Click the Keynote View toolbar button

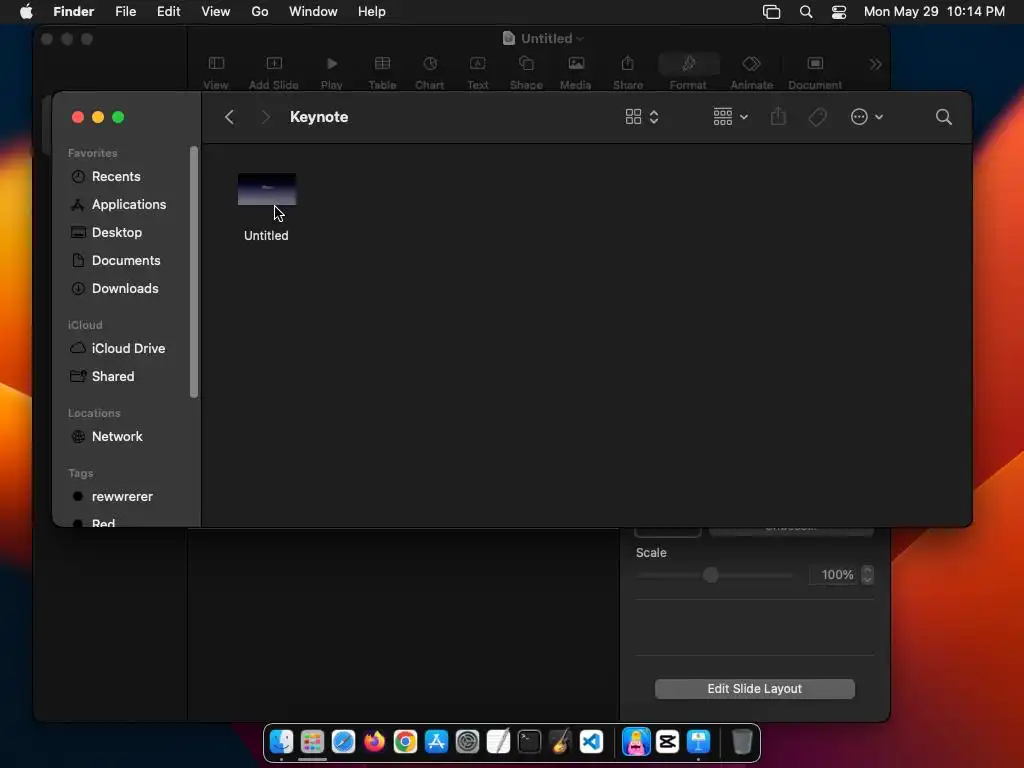click(x=216, y=72)
